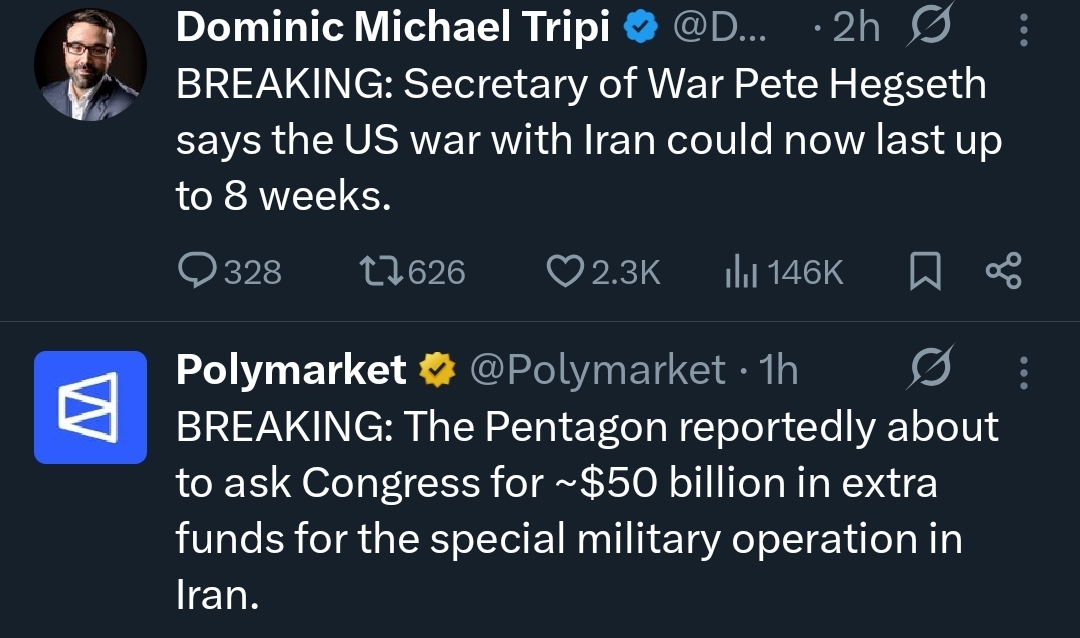Bookmark the Dominic Michael Tripi tweet
Viewport: 1080px width, 638px height.
[925, 271]
